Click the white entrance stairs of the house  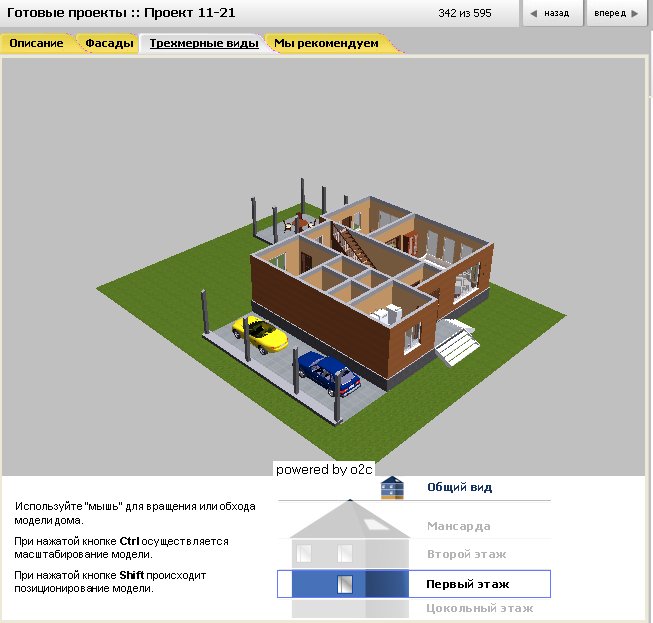(x=458, y=346)
